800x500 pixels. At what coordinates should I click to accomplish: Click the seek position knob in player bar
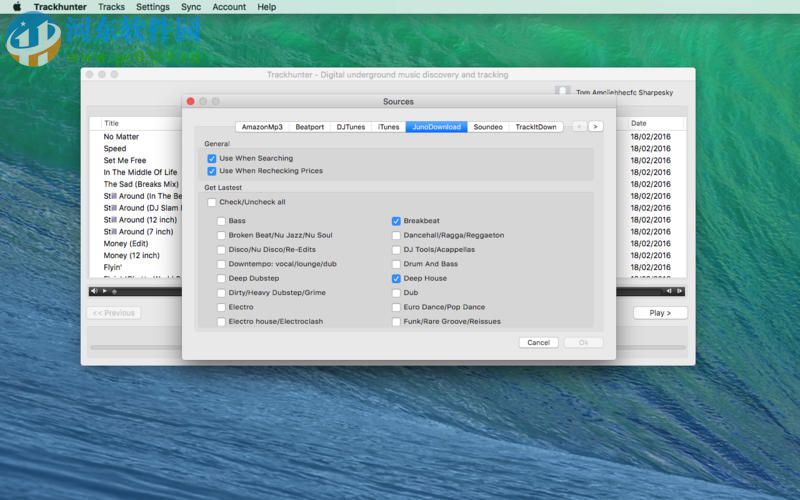coord(114,292)
